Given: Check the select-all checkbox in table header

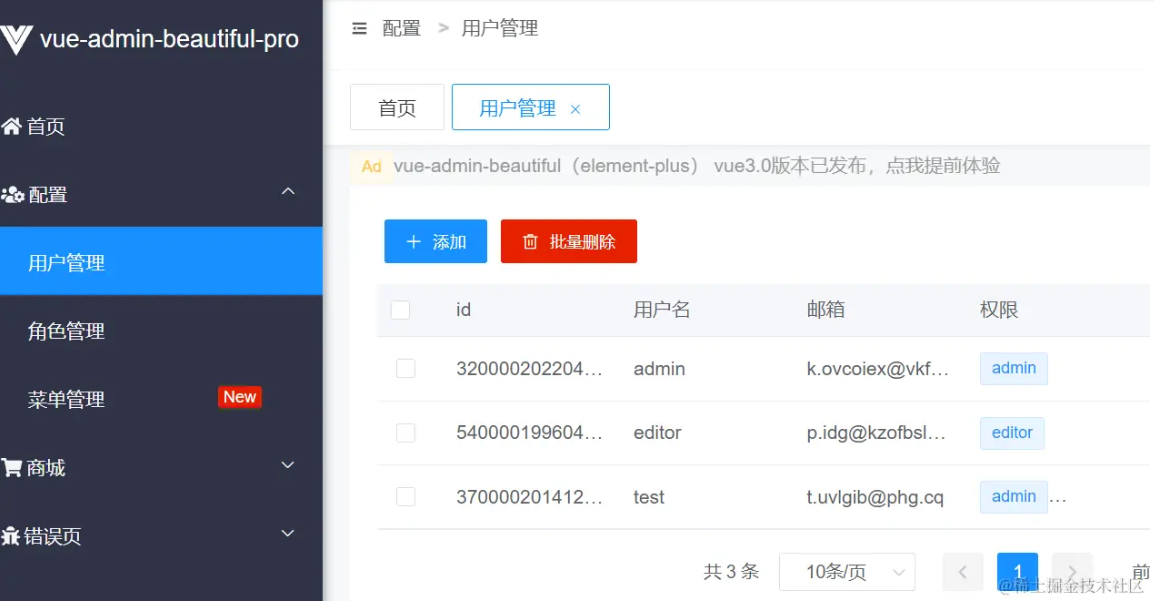Looking at the screenshot, I should (400, 310).
